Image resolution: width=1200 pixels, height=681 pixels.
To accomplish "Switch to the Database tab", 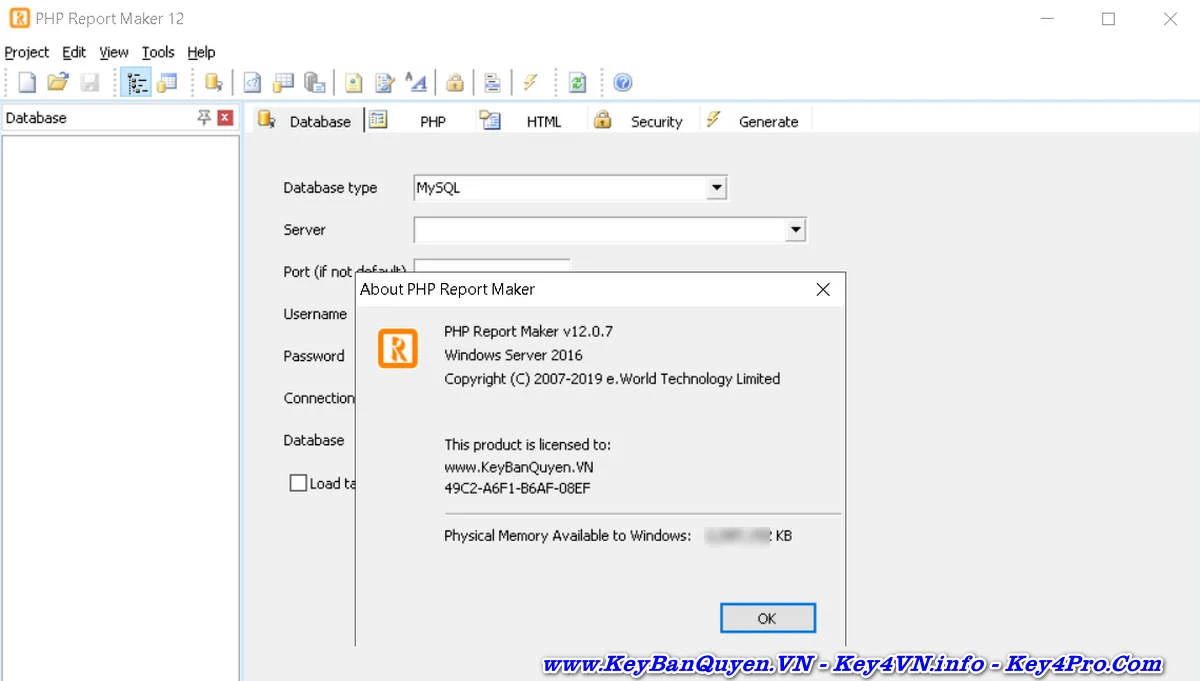I will (305, 121).
